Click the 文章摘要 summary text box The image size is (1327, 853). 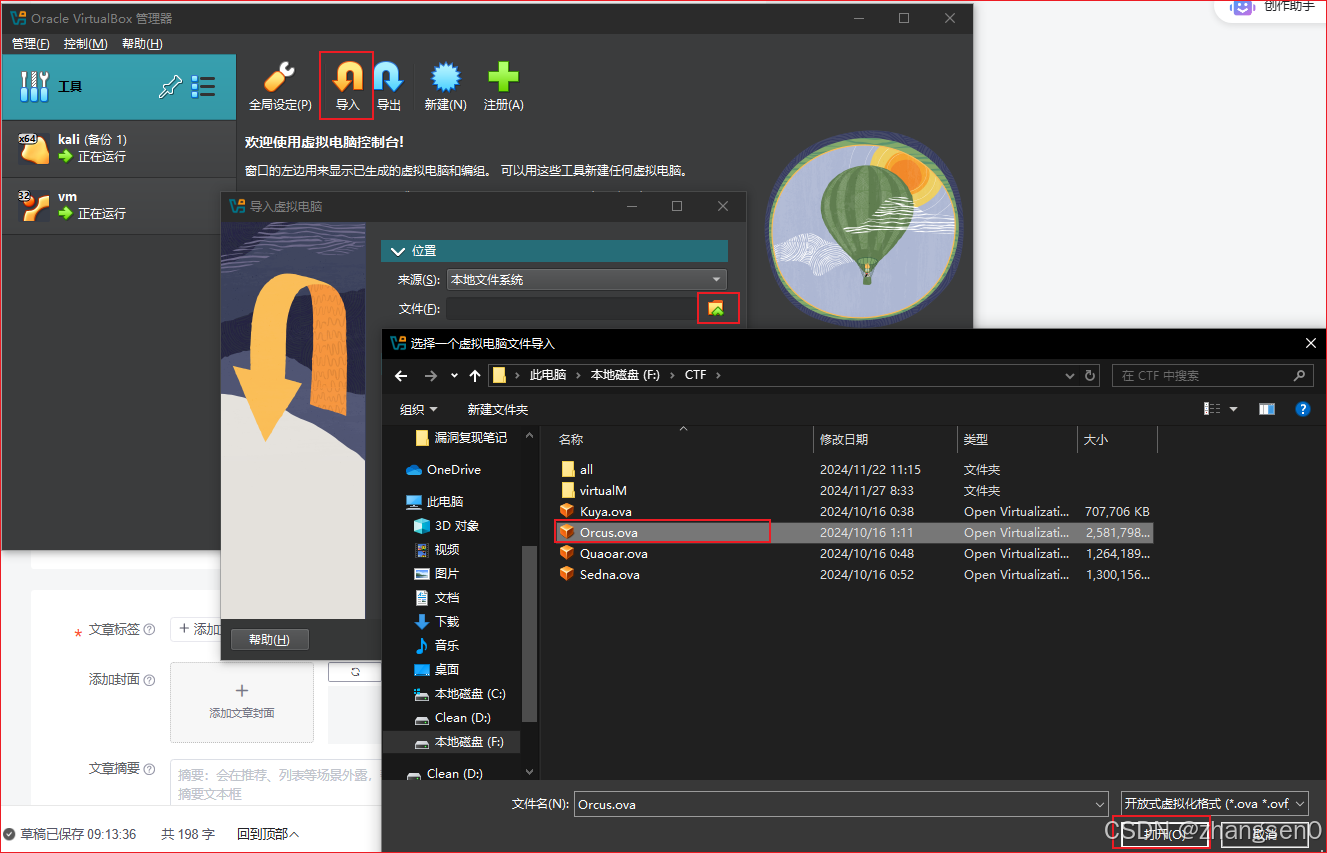pyautogui.click(x=275, y=783)
